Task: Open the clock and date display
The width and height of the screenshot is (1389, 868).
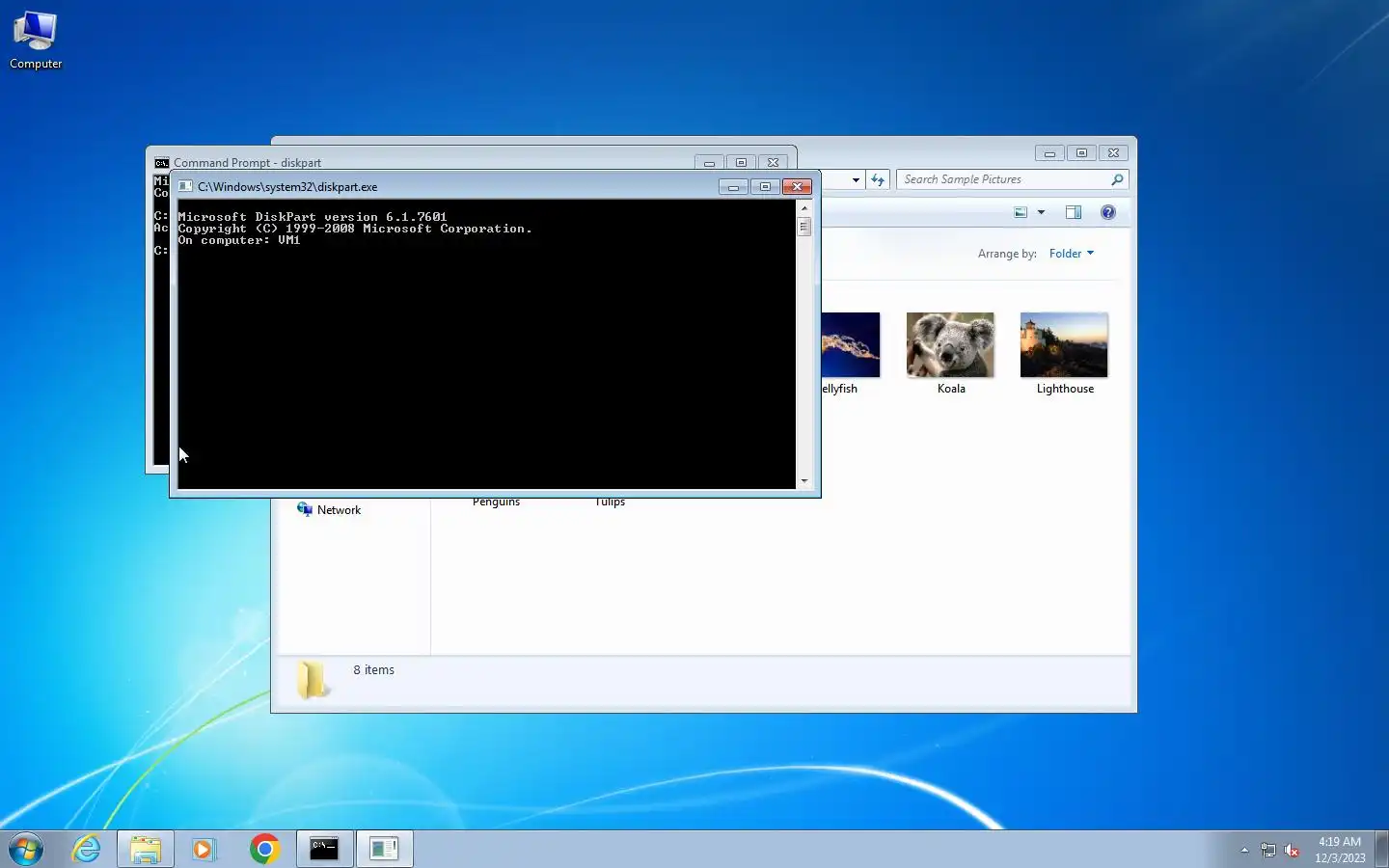Action: point(1340,850)
